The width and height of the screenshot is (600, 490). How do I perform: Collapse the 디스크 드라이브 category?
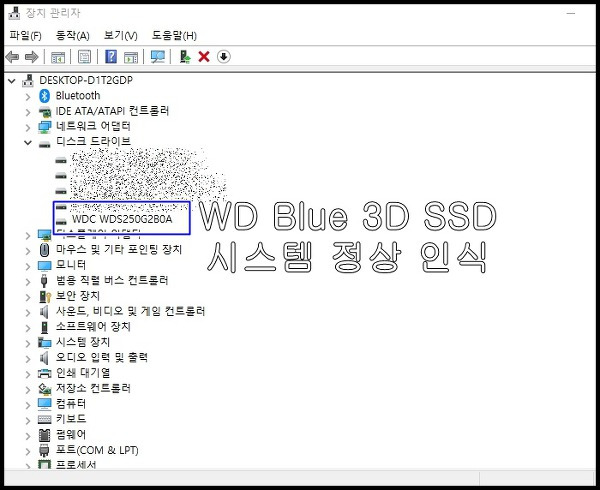(x=28, y=143)
